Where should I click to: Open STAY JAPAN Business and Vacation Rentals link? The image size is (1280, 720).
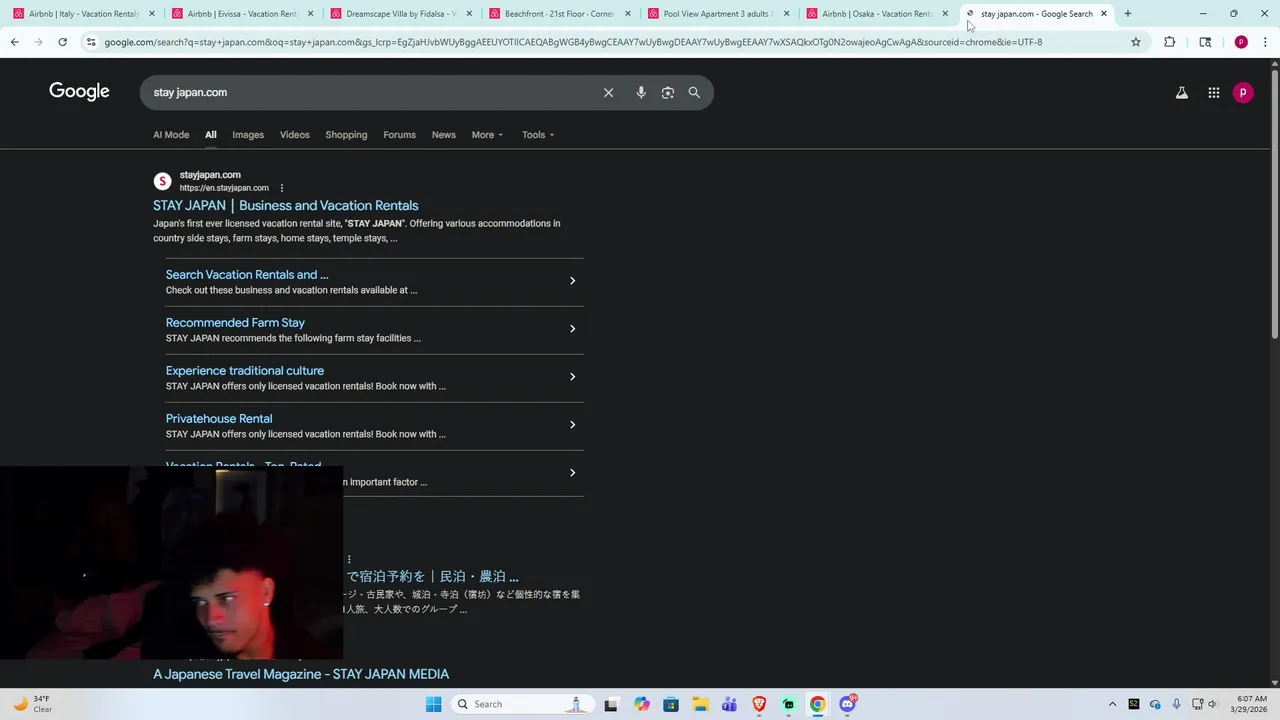tap(286, 206)
